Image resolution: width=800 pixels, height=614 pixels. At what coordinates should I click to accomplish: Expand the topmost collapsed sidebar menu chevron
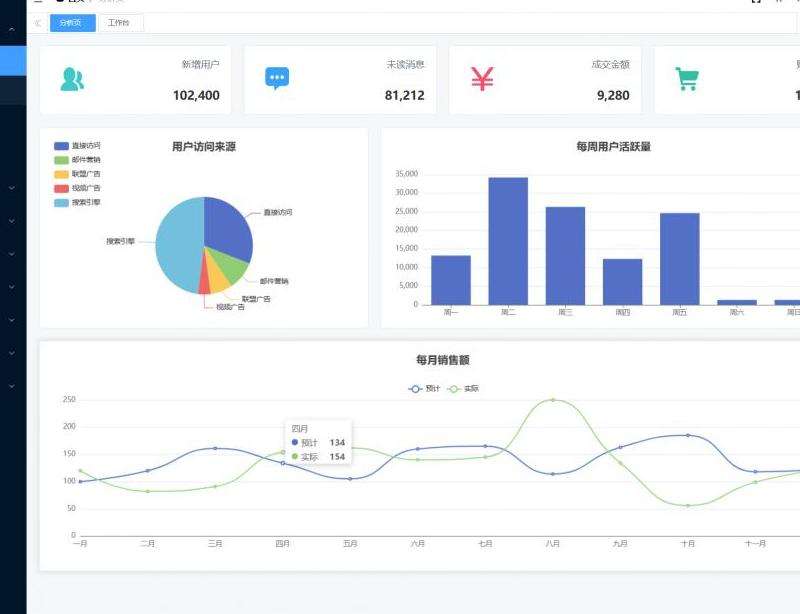click(x=12, y=188)
